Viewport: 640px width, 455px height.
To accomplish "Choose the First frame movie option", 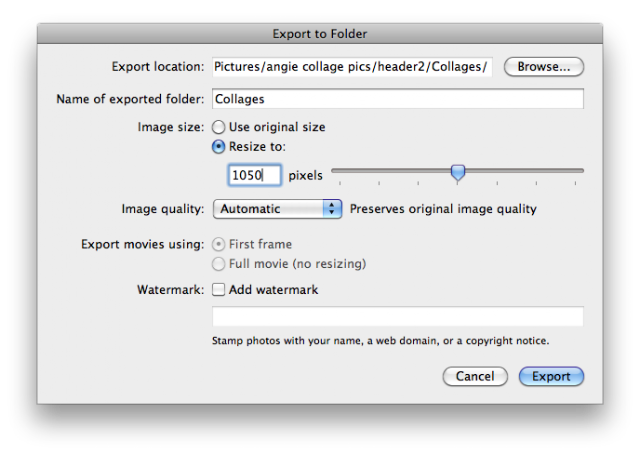I will pos(218,244).
